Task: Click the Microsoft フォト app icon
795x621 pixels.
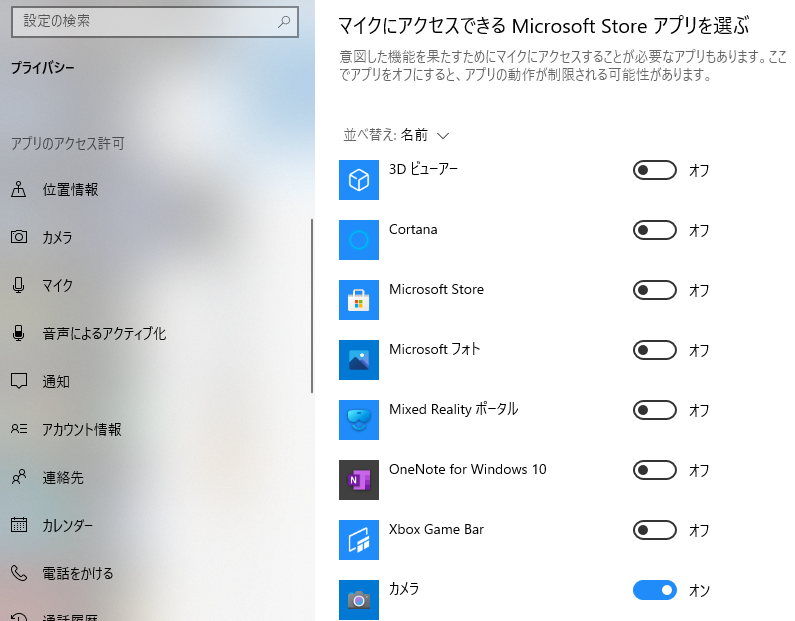Action: pos(358,360)
